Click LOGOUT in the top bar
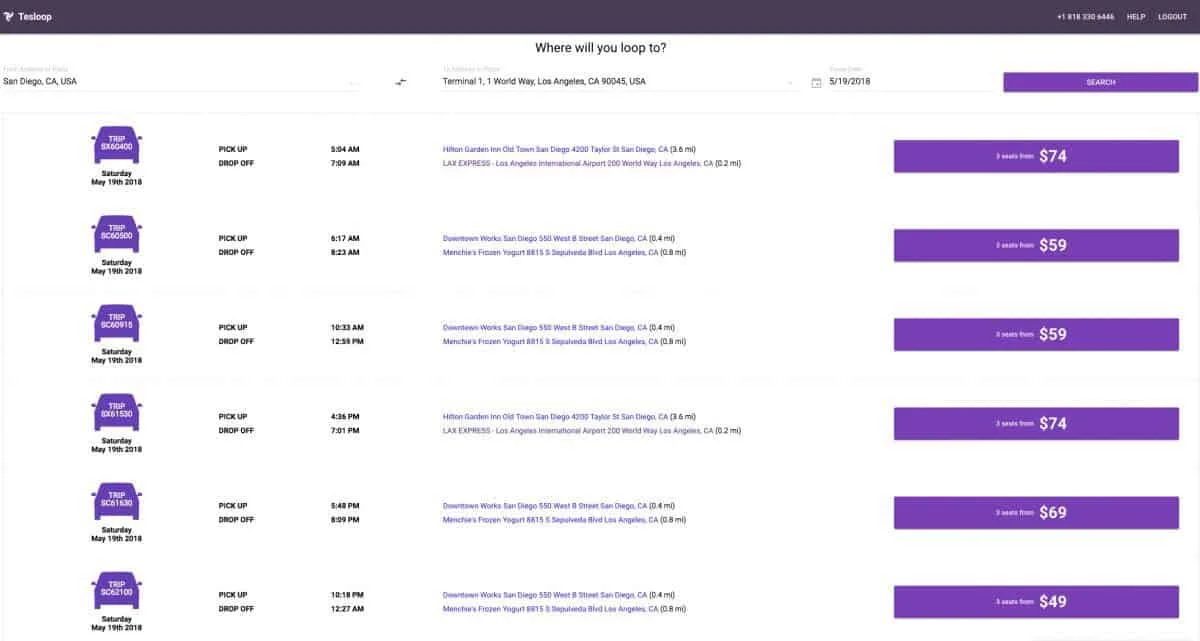The width and height of the screenshot is (1200, 641). pos(1172,17)
